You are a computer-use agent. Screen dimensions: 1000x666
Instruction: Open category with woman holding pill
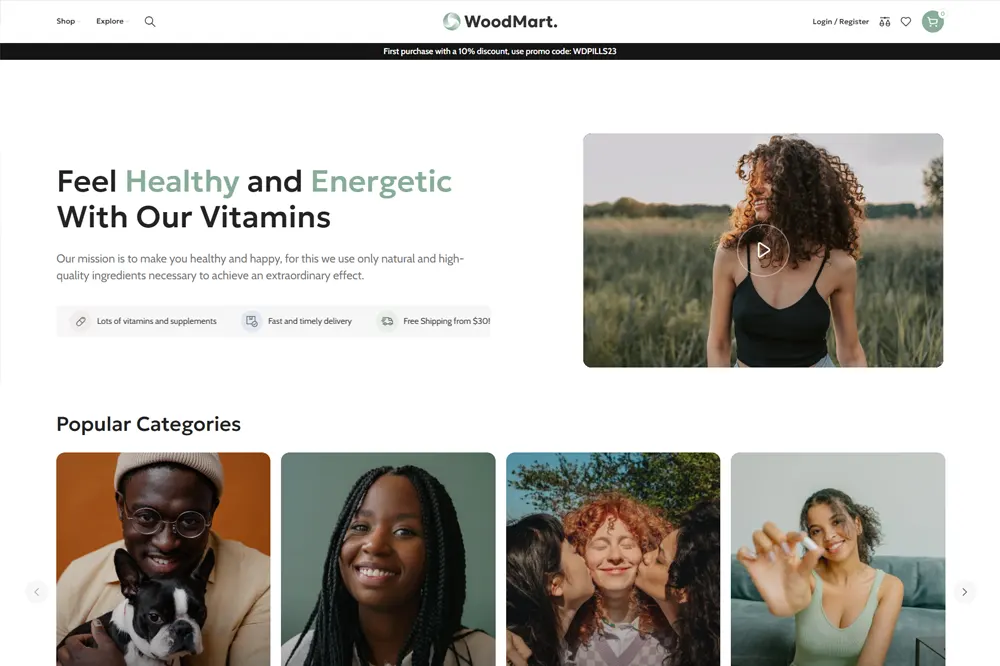coord(838,559)
